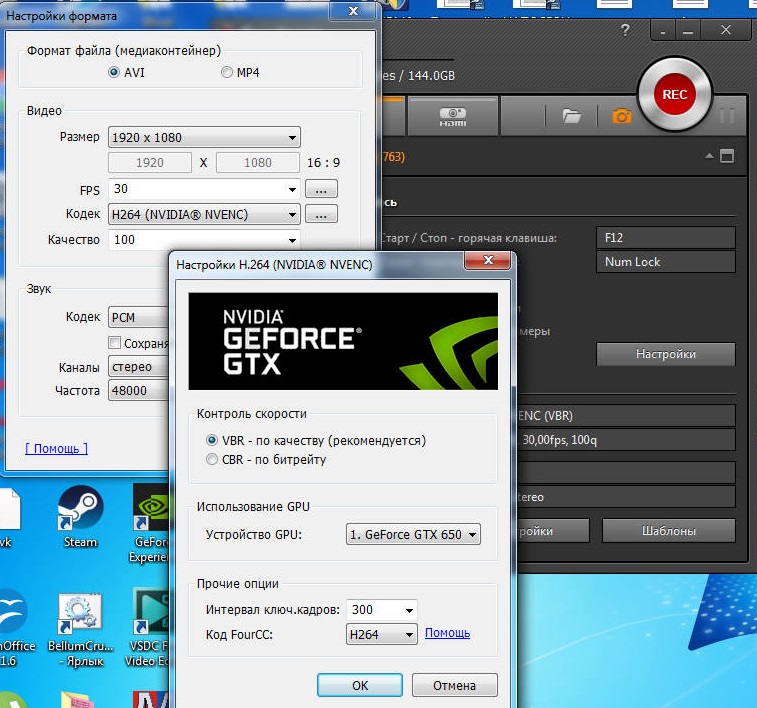The image size is (757, 708).
Task: Select the MP4 container format
Action: tap(240, 72)
